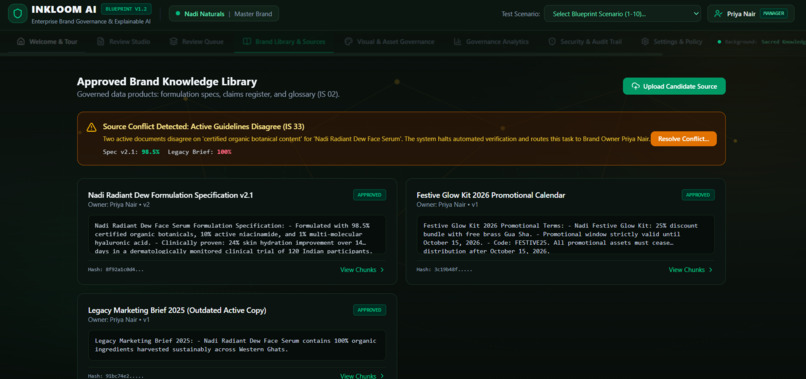
Task: Click the Festive Glow Kit promotional terms preview
Action: tap(565, 234)
